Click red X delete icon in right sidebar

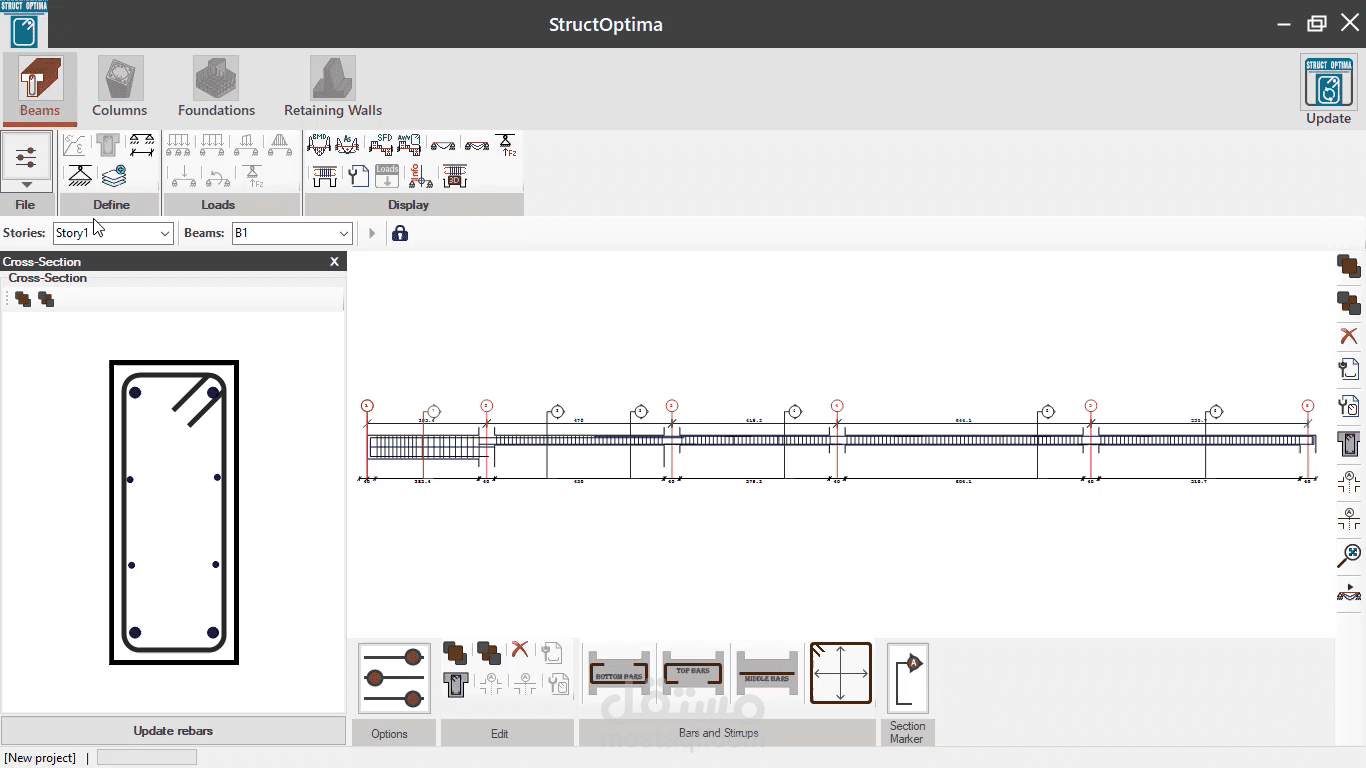point(1349,336)
